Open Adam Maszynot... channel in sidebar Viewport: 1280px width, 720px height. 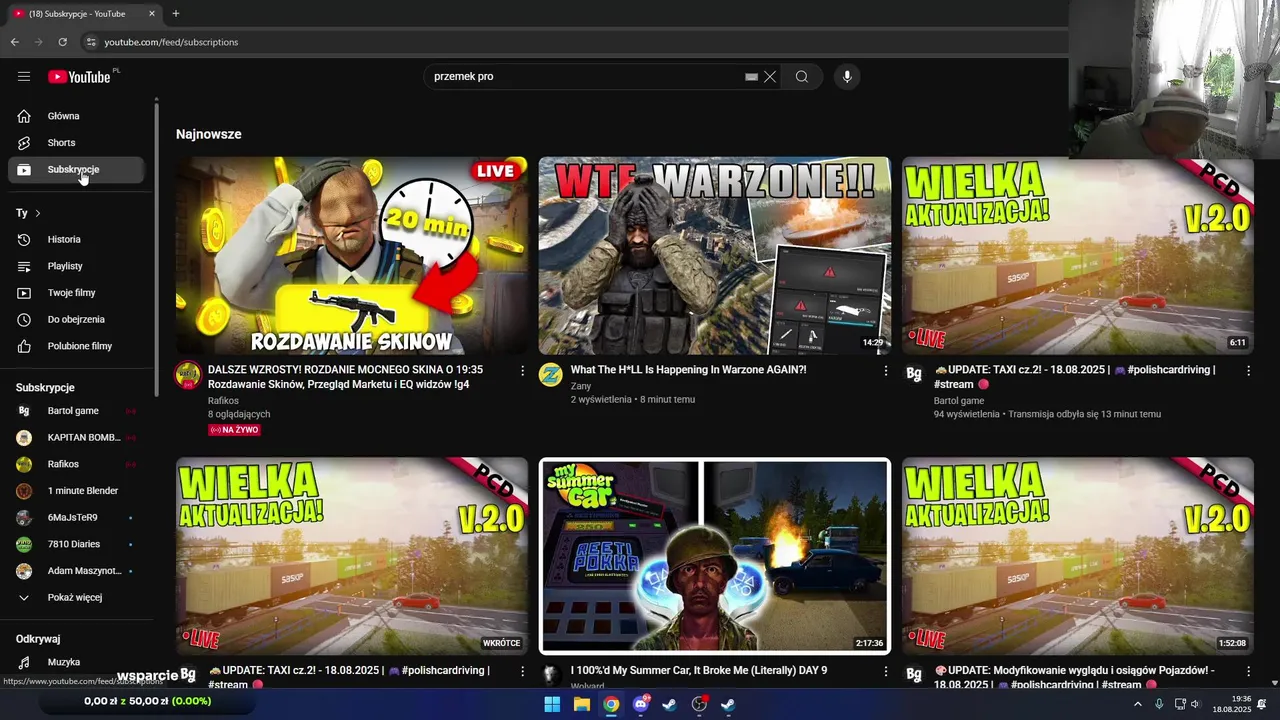[76, 571]
